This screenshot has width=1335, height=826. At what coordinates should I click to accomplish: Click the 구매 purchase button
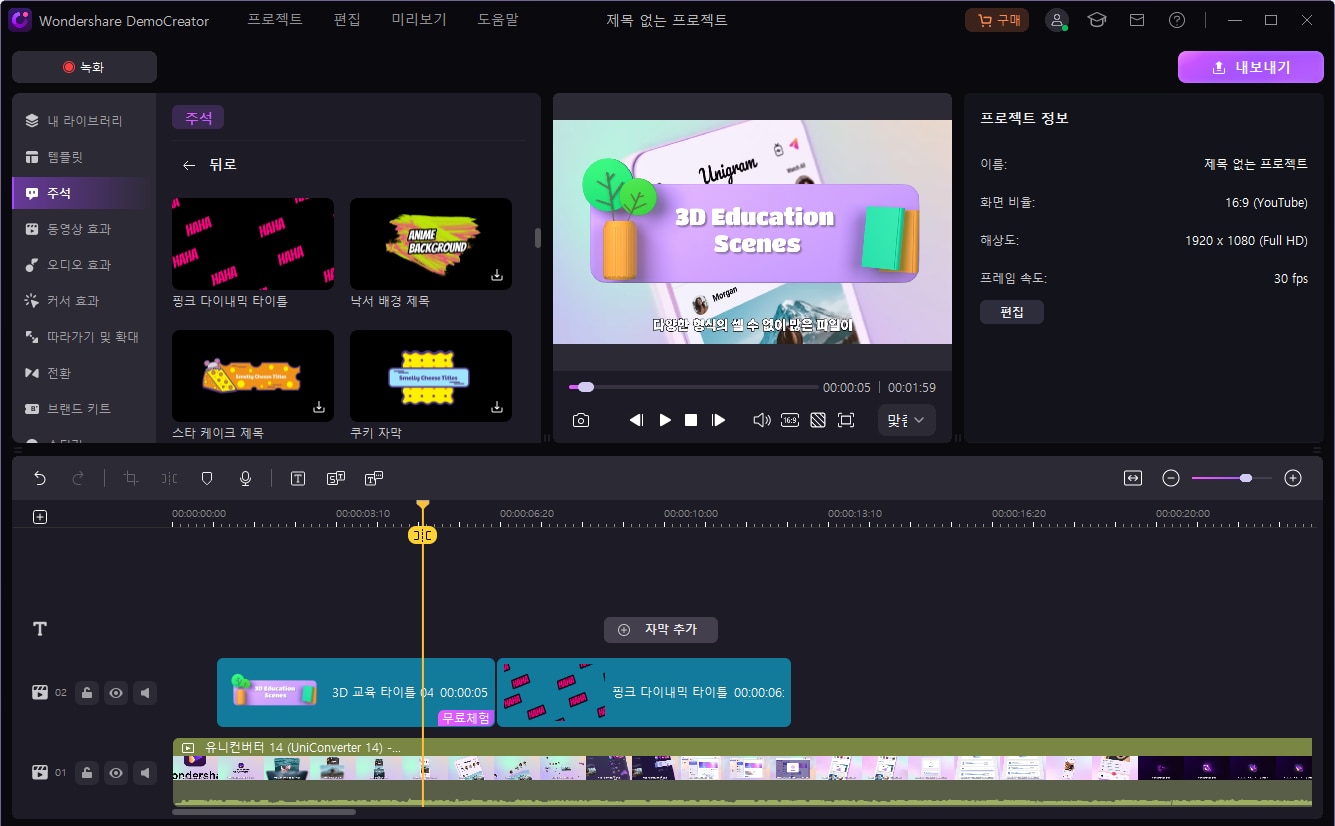pos(997,20)
